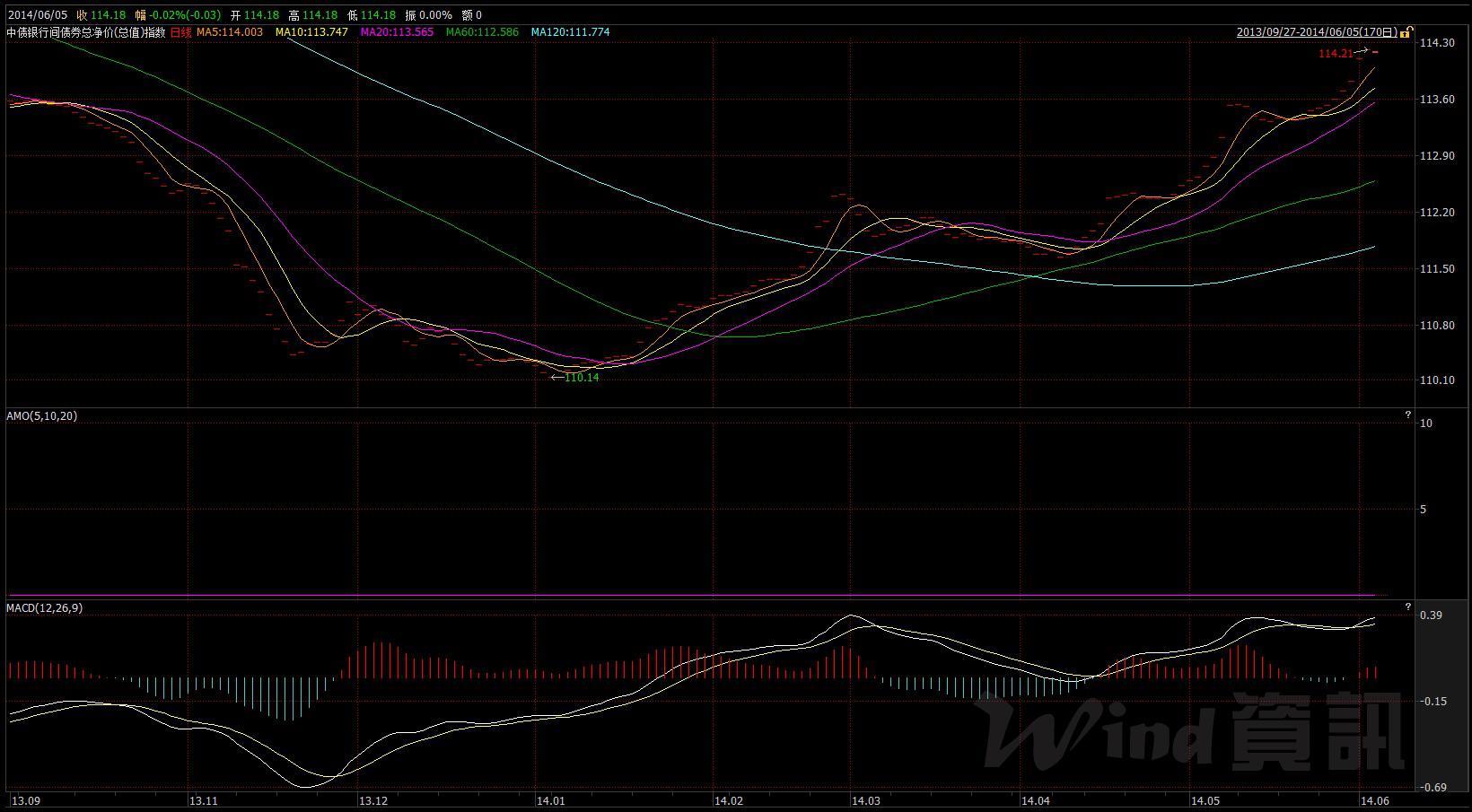1472x812 pixels.
Task: Click the 13.12 time axis label
Action: [x=372, y=799]
